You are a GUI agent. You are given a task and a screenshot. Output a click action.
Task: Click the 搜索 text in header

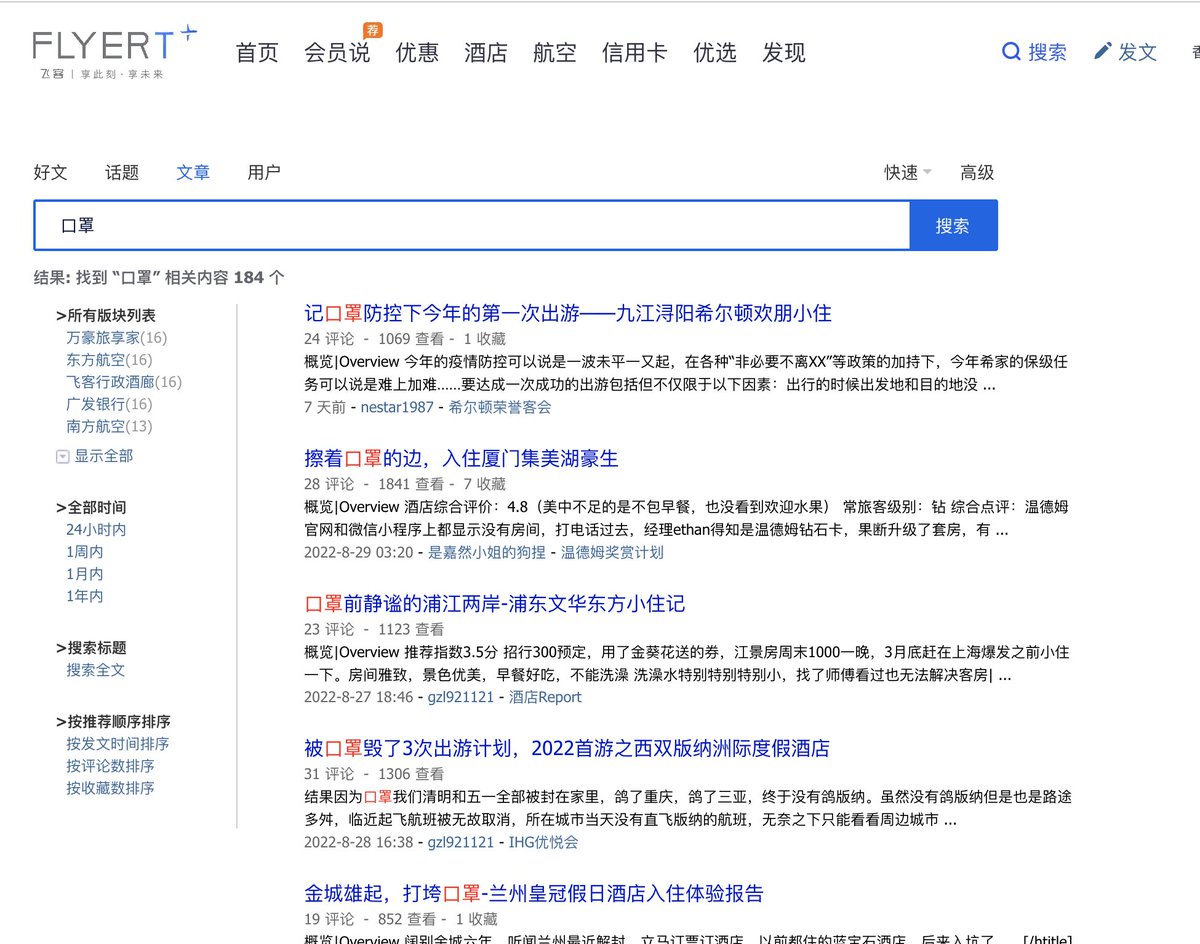click(1048, 52)
